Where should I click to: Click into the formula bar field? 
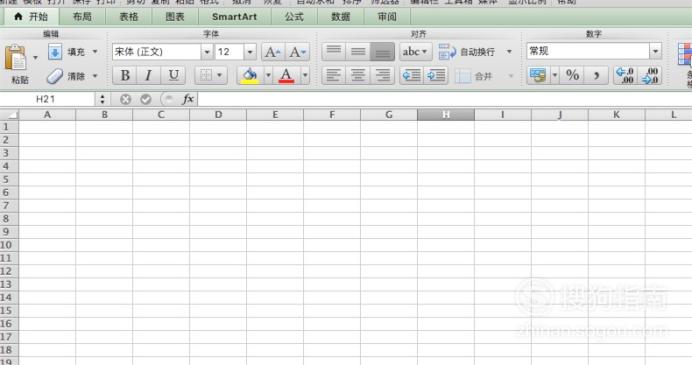(445, 99)
